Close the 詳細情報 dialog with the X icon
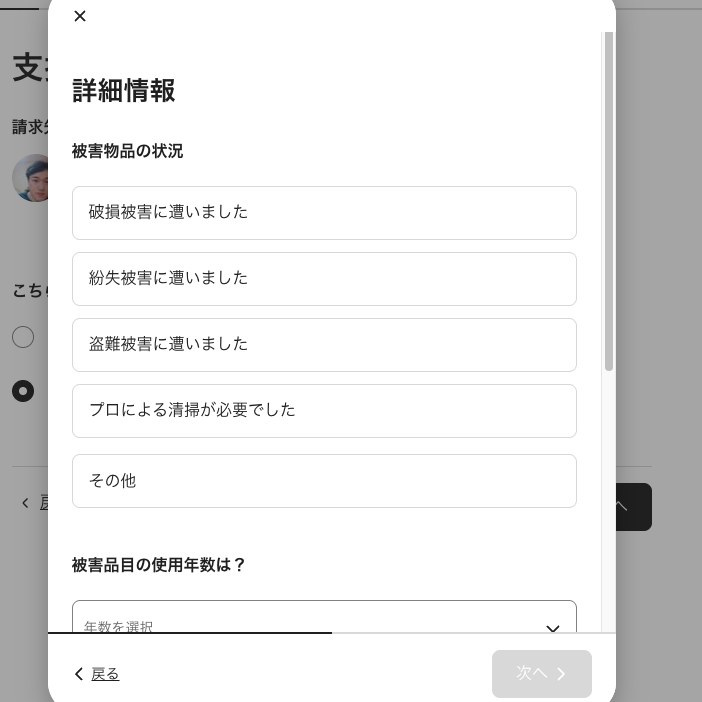 click(x=80, y=16)
